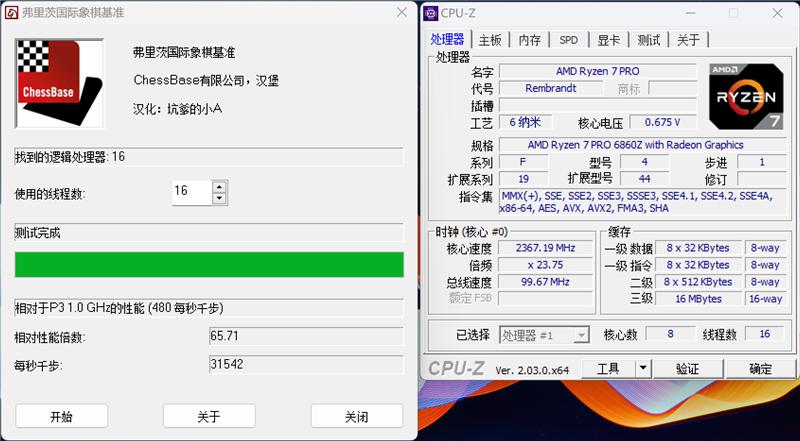Click the processor name AMD Ryzen 7 PRO
Image resolution: width=800 pixels, height=441 pixels.
pyautogui.click(x=597, y=71)
